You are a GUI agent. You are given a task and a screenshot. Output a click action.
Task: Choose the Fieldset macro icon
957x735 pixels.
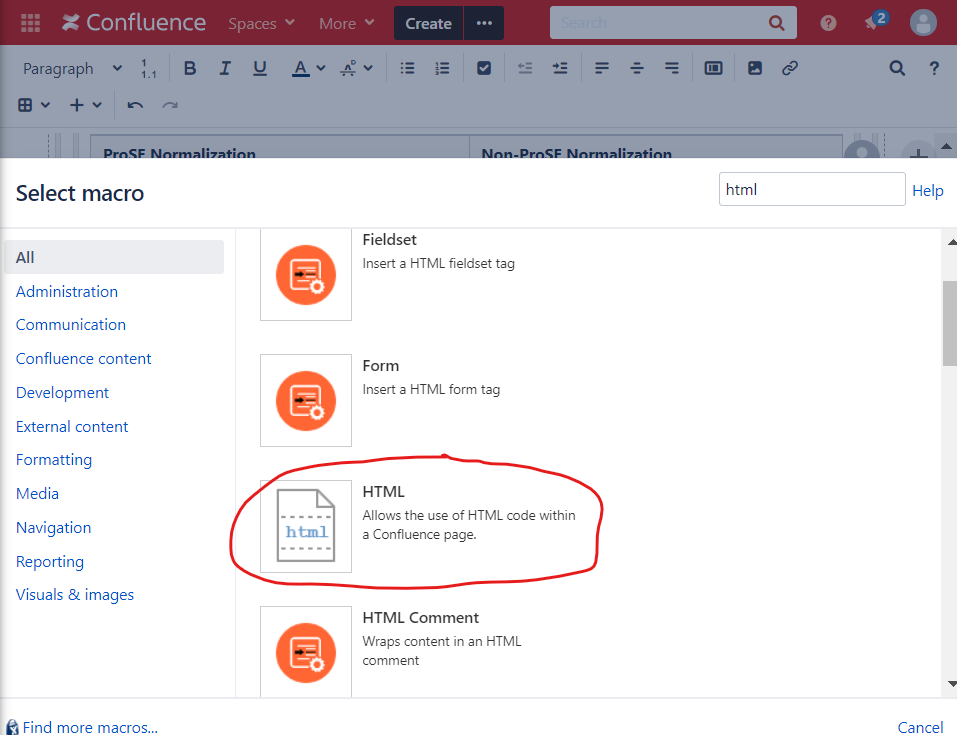[x=306, y=275]
